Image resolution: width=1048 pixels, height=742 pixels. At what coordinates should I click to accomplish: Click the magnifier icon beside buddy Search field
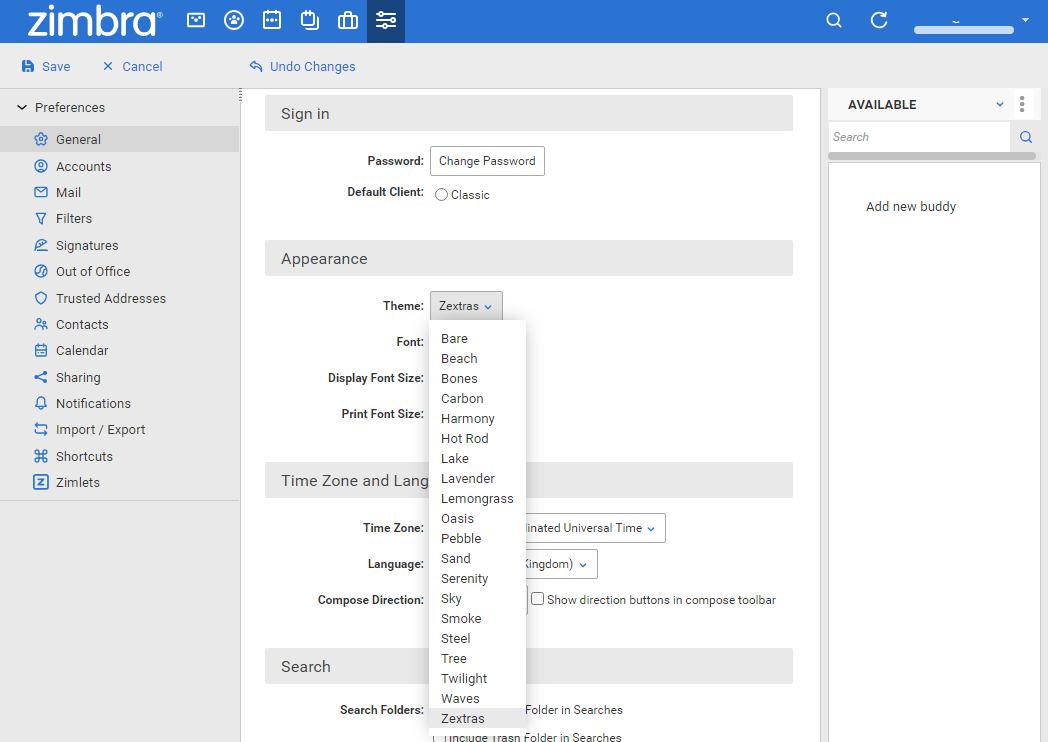tap(1026, 137)
